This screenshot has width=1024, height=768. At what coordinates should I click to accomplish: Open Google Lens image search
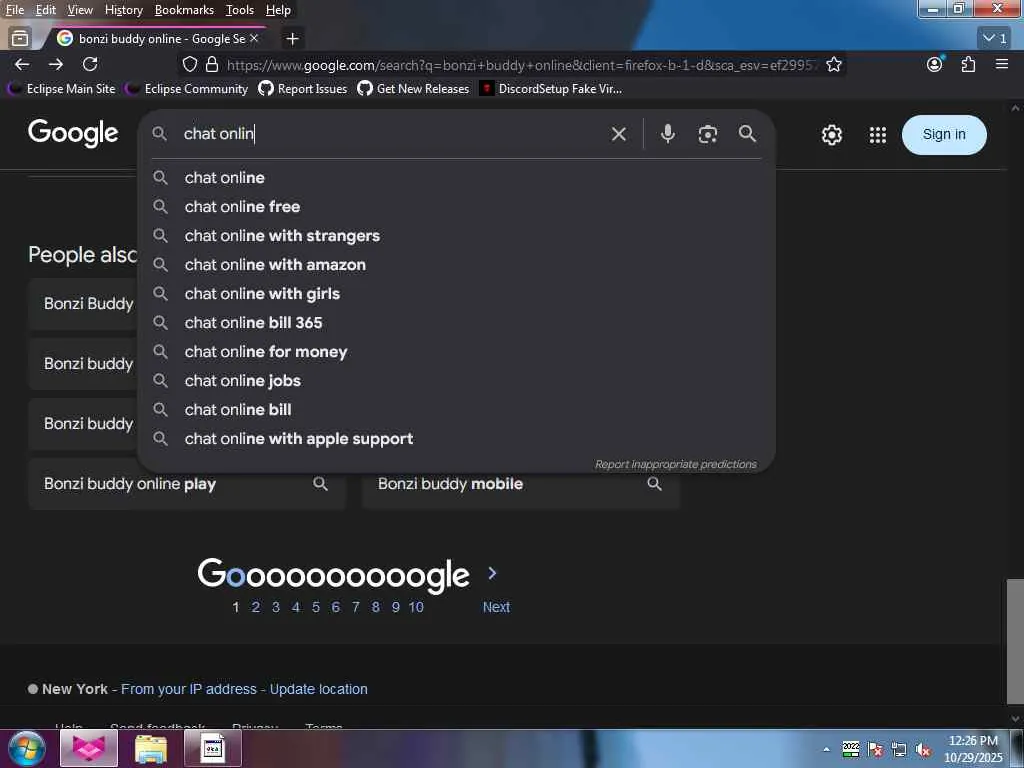coord(708,135)
